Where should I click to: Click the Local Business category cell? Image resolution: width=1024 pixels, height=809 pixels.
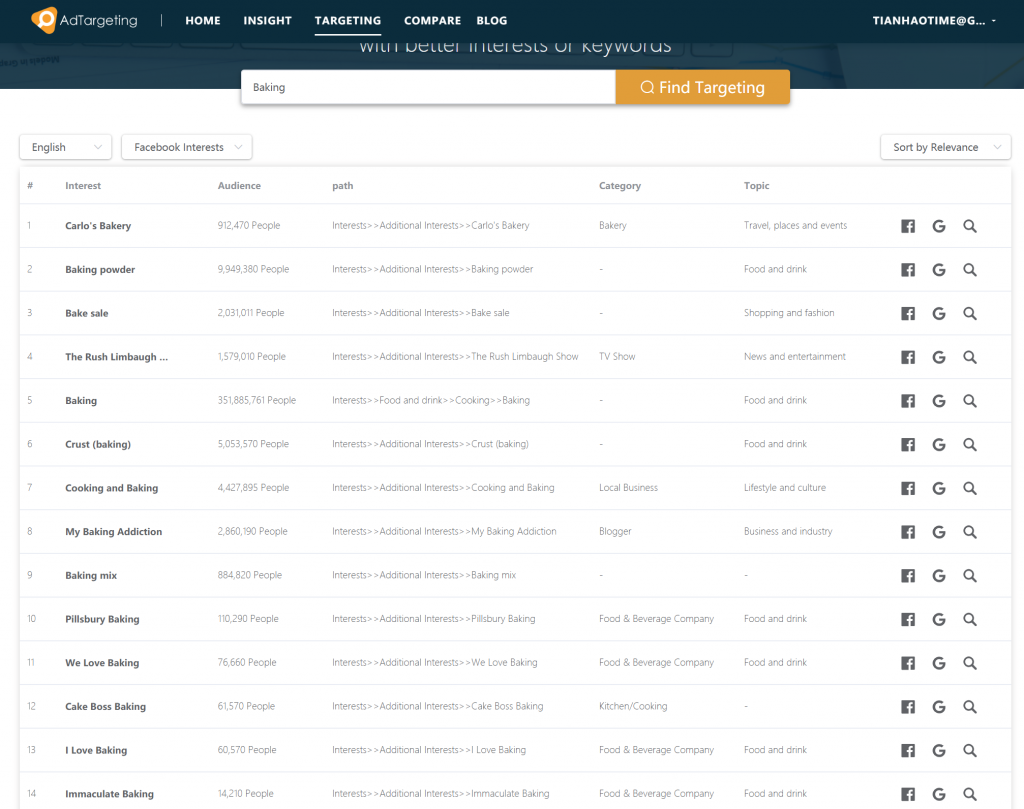(628, 488)
